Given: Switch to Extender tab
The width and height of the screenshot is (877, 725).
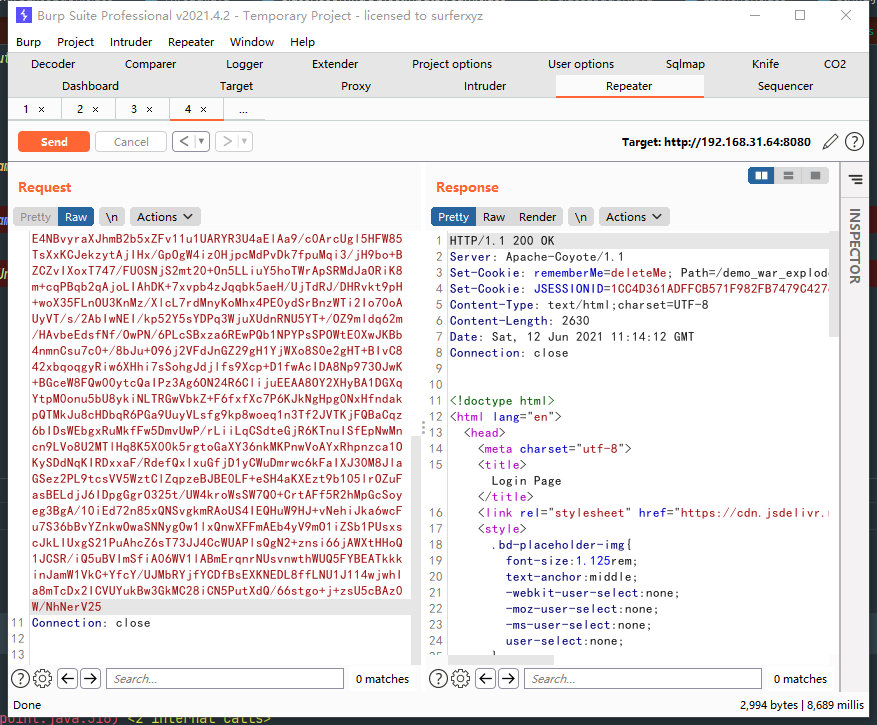Looking at the screenshot, I should click(335, 64).
